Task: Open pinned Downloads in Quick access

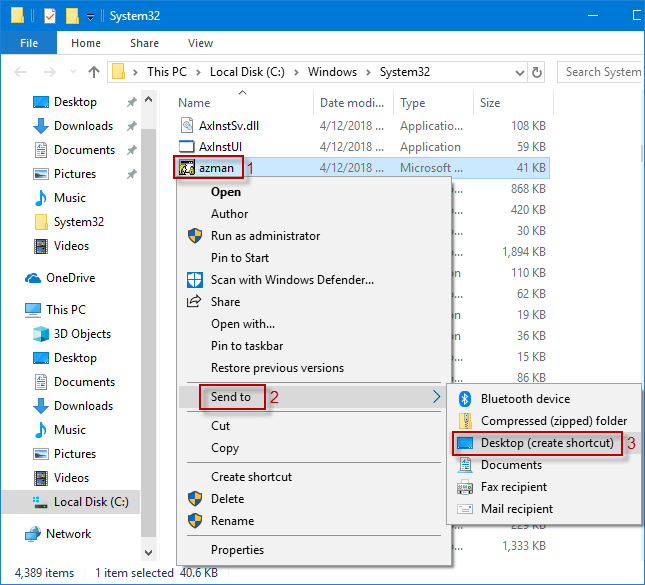Action: [73, 125]
